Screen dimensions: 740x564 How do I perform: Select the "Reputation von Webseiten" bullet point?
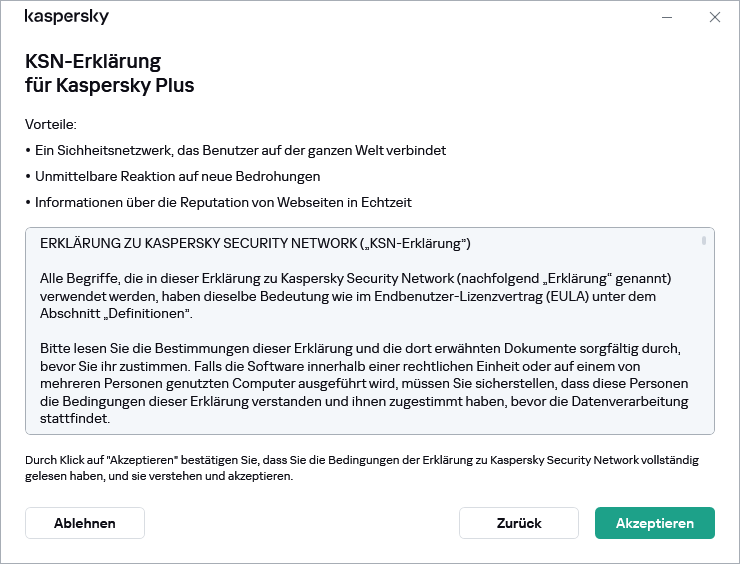(x=223, y=203)
